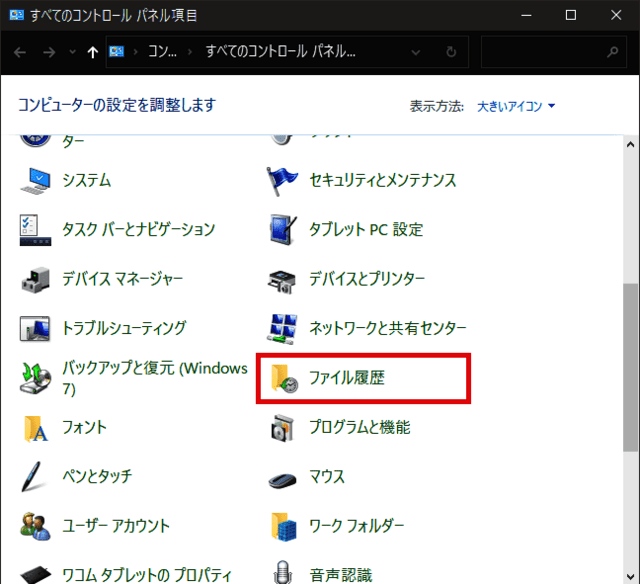Open the recent locations dropdown arrow
The width and height of the screenshot is (640, 584).
coord(70,52)
